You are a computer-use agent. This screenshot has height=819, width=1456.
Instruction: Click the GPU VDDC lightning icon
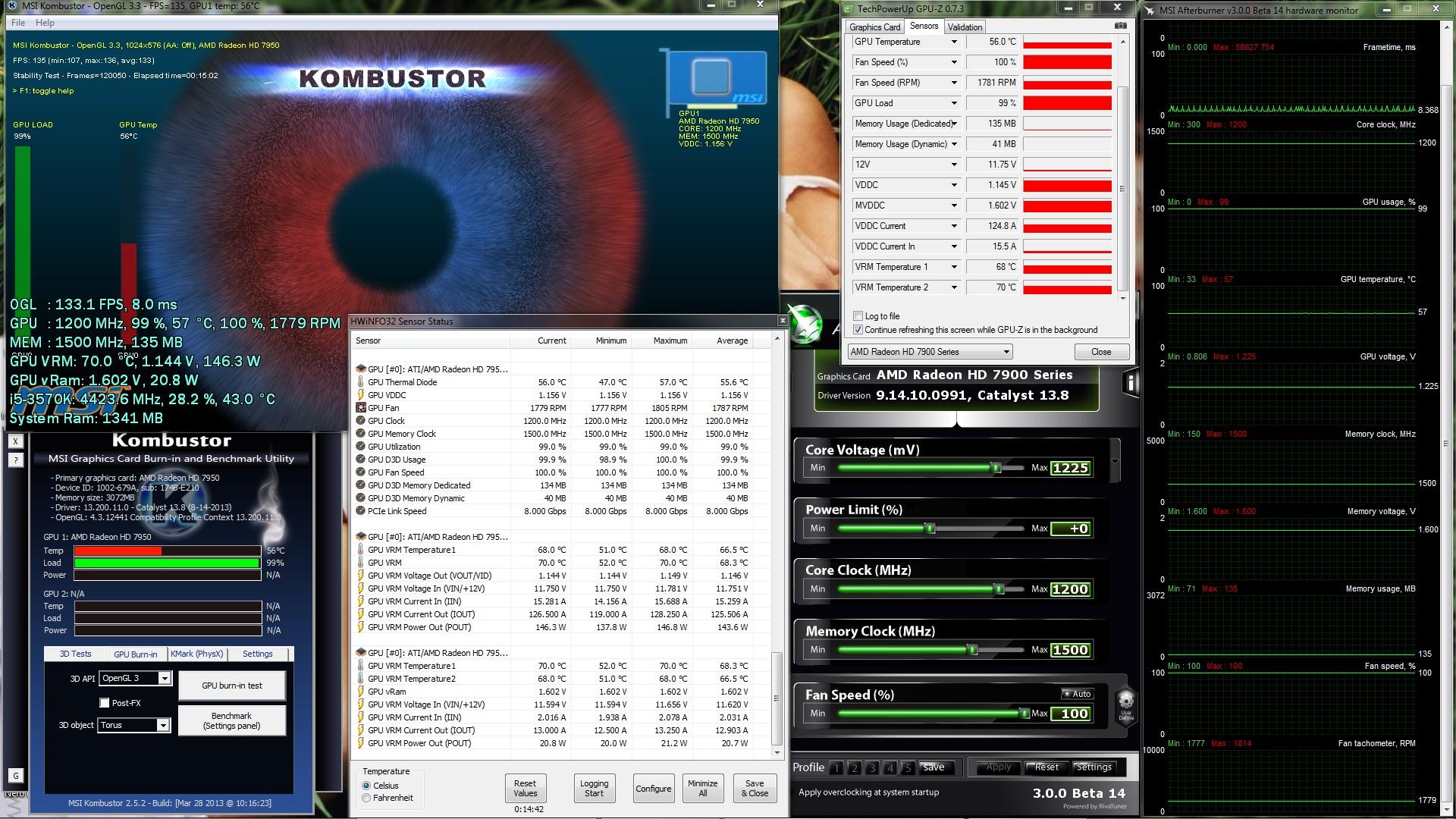361,395
